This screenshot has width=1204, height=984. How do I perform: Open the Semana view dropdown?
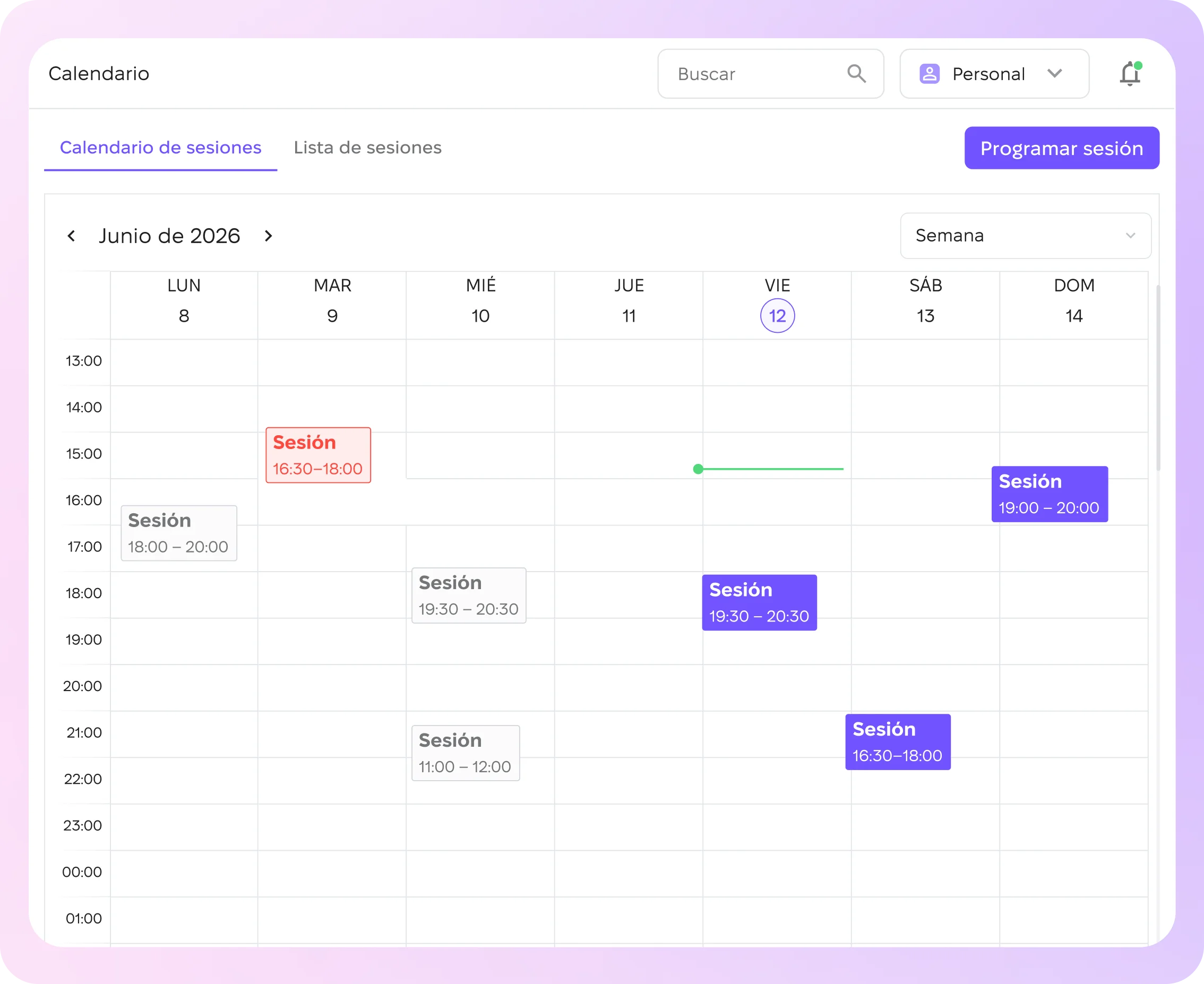click(1026, 236)
